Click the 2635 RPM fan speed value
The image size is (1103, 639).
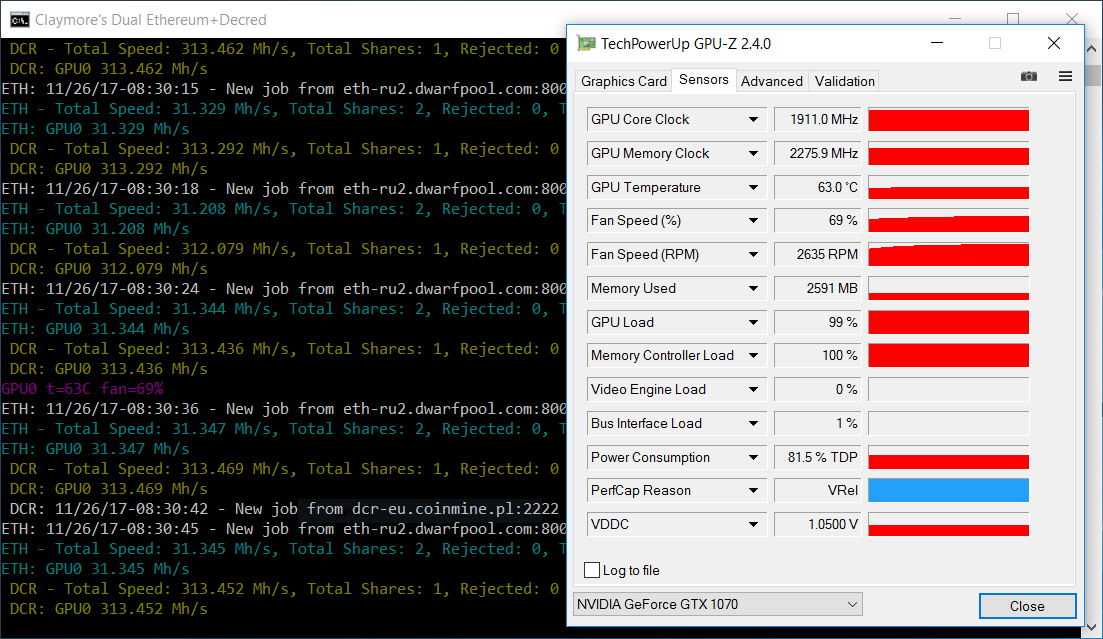(818, 255)
